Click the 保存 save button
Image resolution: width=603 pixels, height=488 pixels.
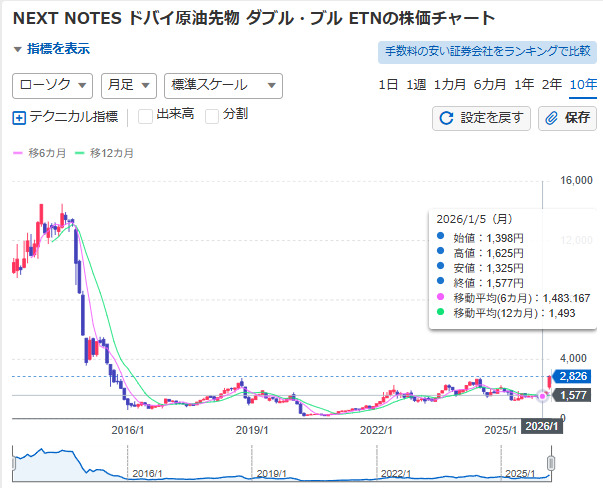[567, 118]
